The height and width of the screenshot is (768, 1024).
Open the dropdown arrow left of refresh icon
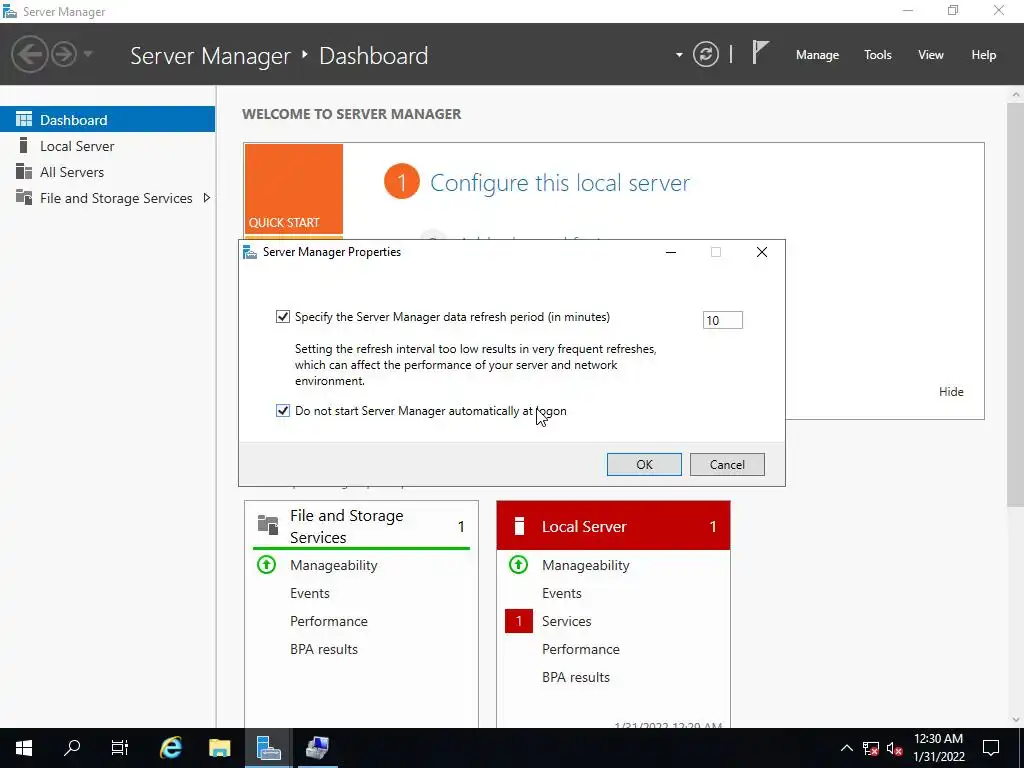[679, 55]
